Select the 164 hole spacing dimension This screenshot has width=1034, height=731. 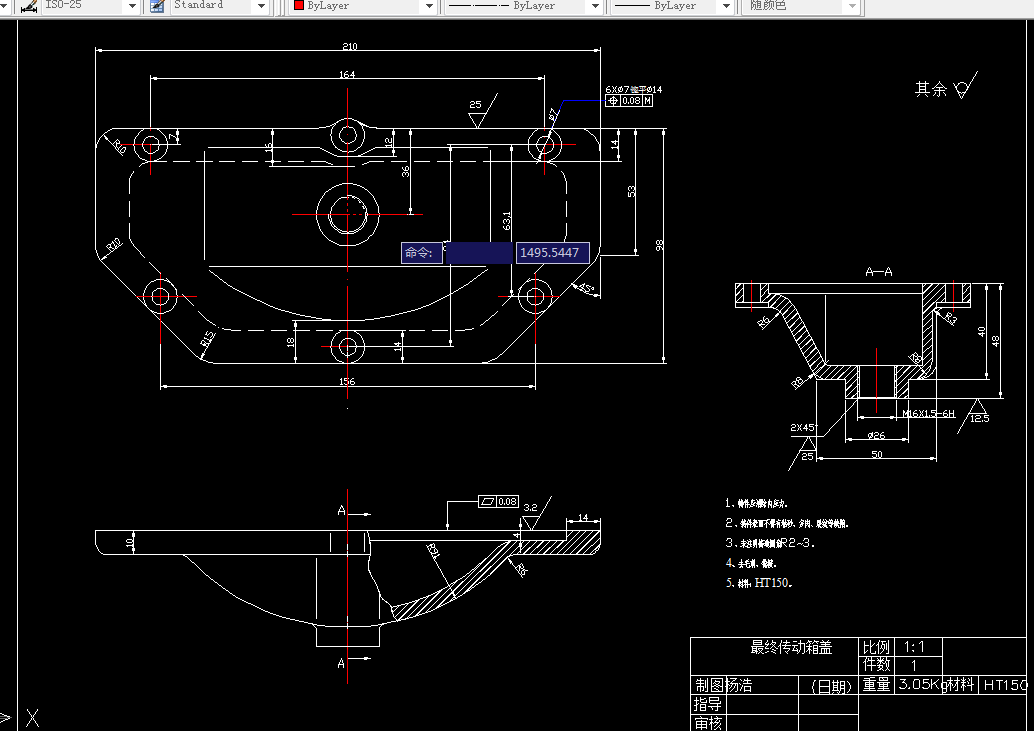click(x=347, y=74)
